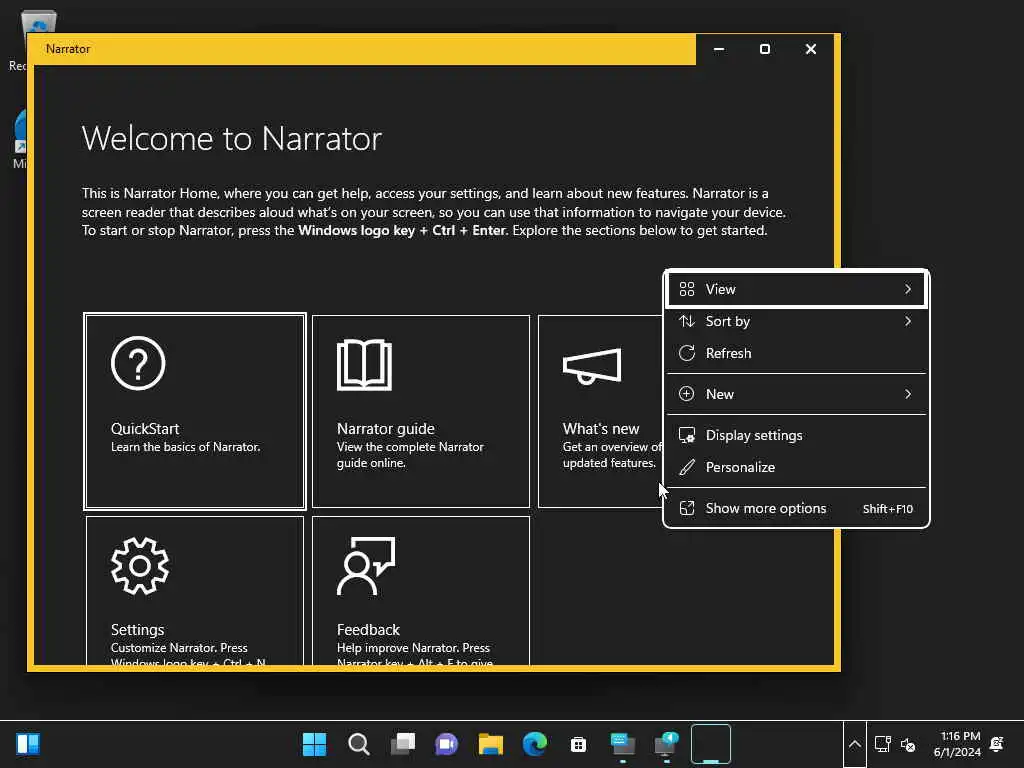Open the Windows Start button
This screenshot has width=1024, height=768.
point(314,744)
